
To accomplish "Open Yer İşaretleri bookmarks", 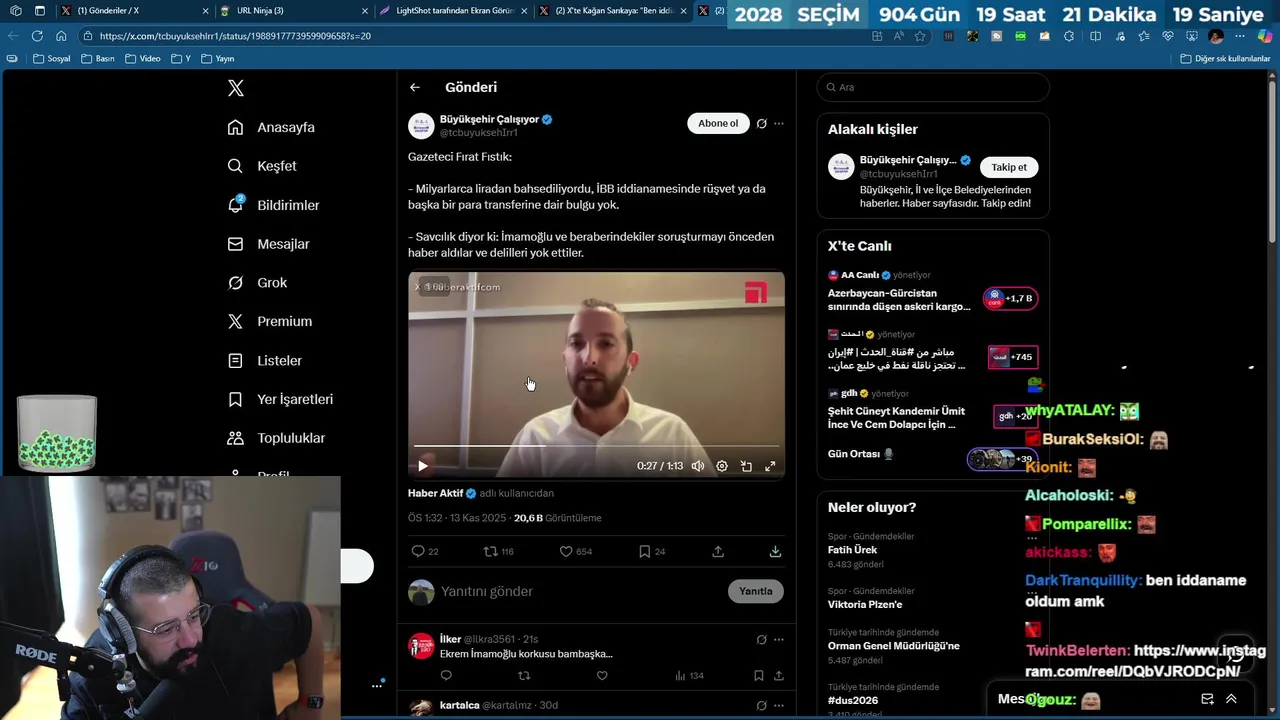I will pos(281,399).
